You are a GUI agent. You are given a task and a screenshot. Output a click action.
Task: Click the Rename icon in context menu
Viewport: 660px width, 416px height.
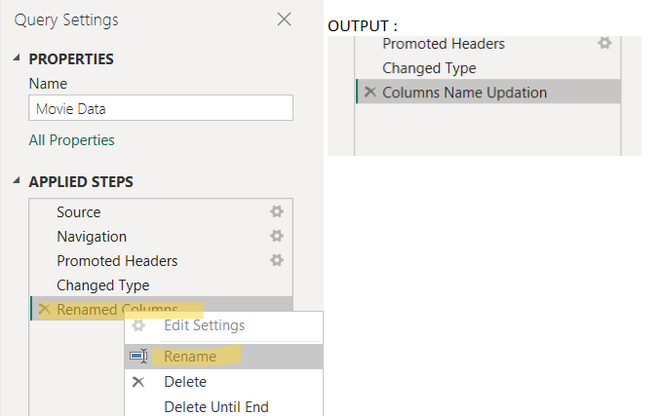pyautogui.click(x=139, y=356)
